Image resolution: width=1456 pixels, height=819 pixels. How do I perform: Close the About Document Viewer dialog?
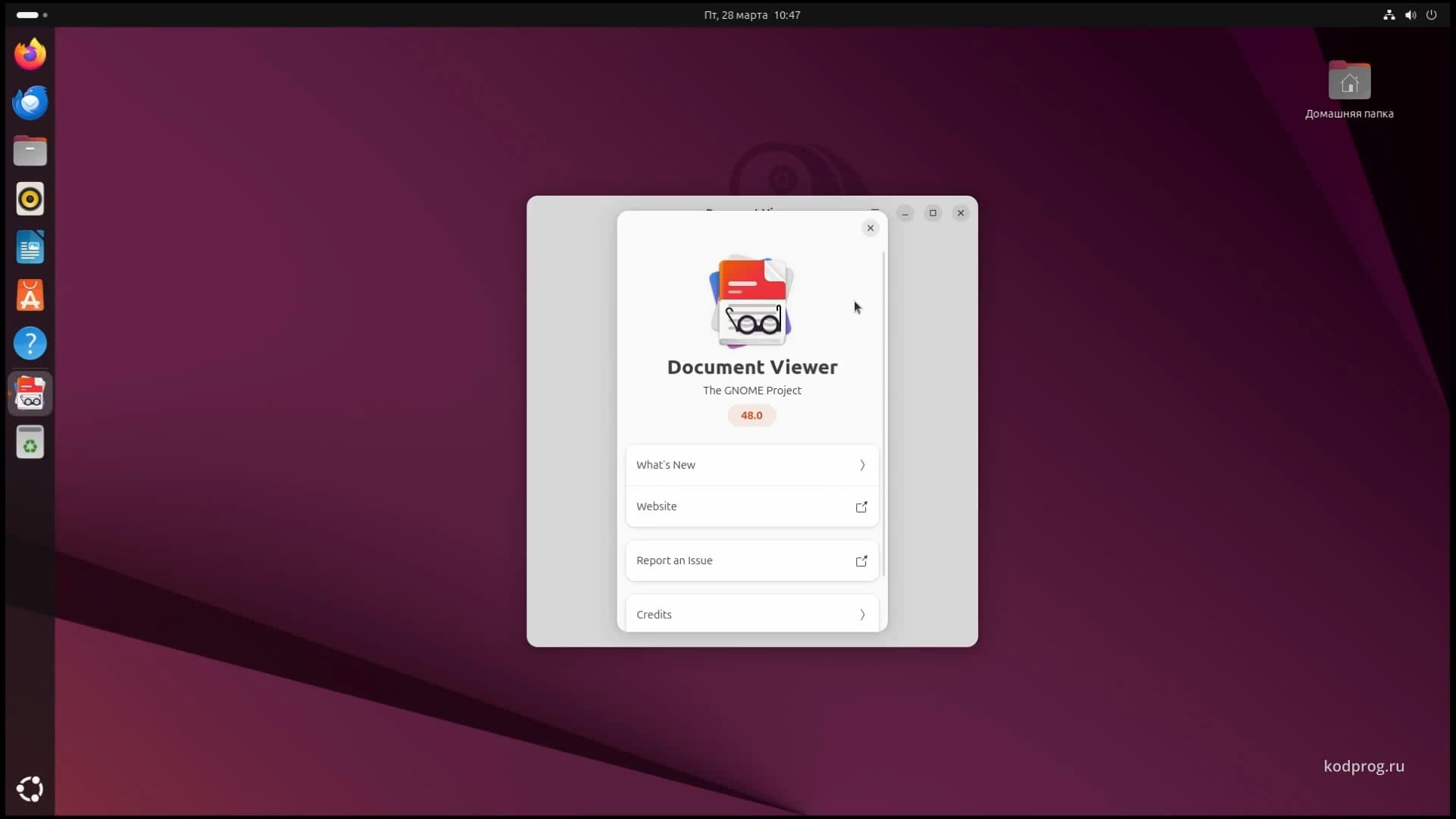pos(871,227)
